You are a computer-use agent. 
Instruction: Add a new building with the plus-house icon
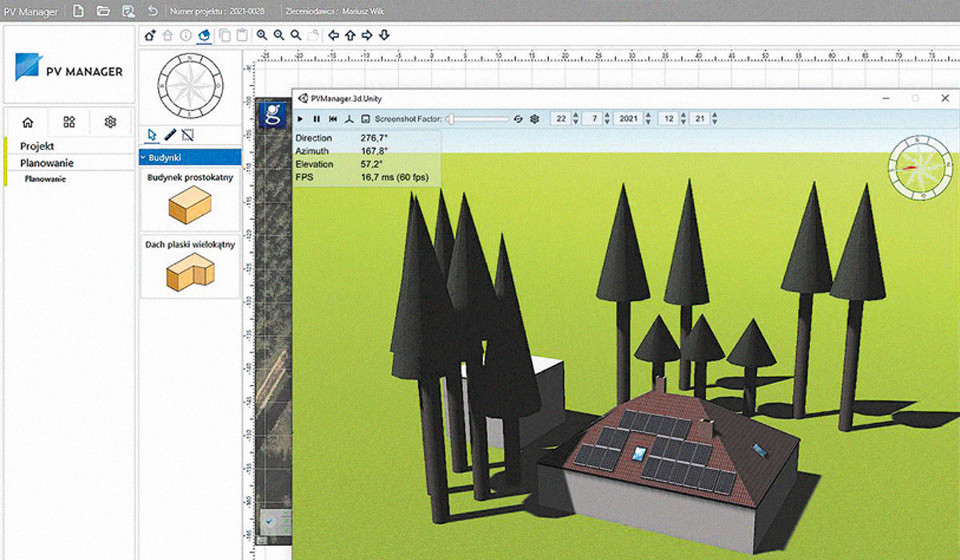click(x=150, y=35)
